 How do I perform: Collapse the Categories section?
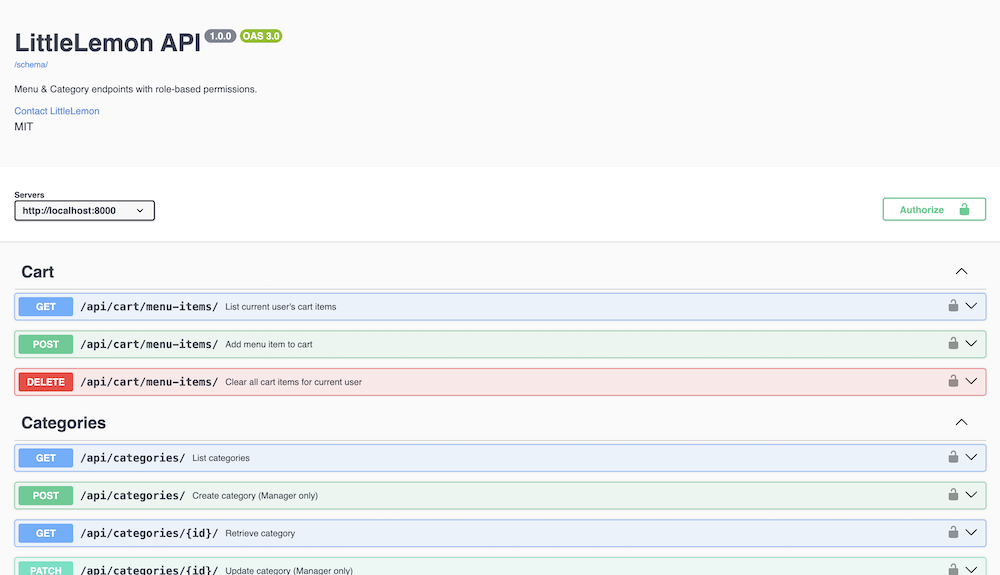tap(961, 422)
